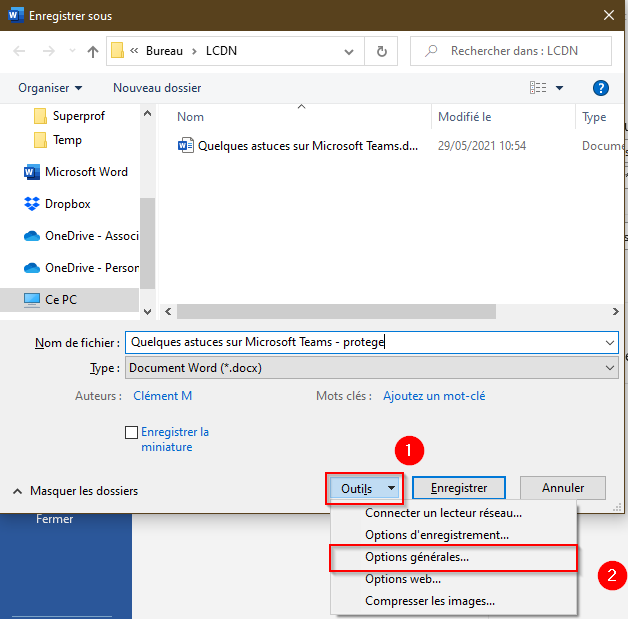Image resolution: width=628 pixels, height=619 pixels.
Task: Open the Superprof folder
Action: tap(80, 116)
